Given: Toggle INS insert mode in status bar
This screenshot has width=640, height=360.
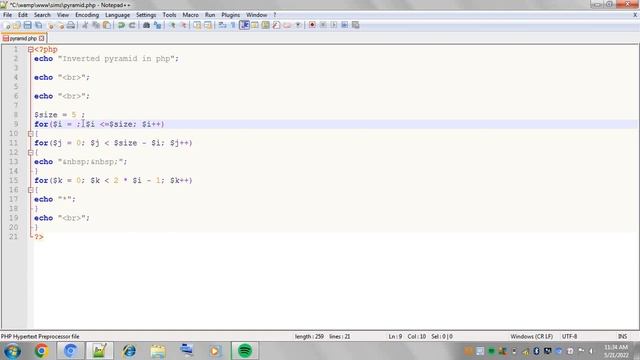Looking at the screenshot, I should (x=622, y=336).
